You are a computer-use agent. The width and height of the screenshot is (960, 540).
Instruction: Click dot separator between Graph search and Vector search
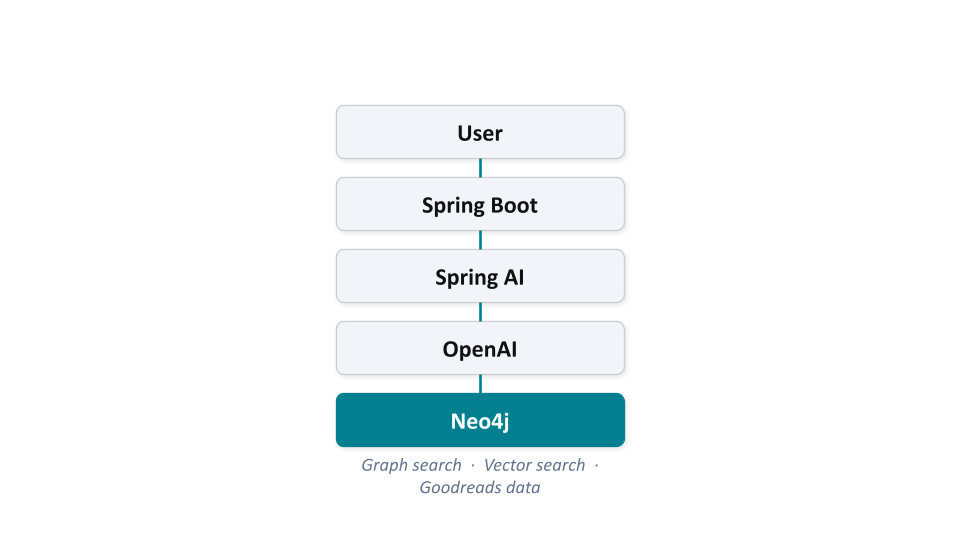tap(473, 466)
